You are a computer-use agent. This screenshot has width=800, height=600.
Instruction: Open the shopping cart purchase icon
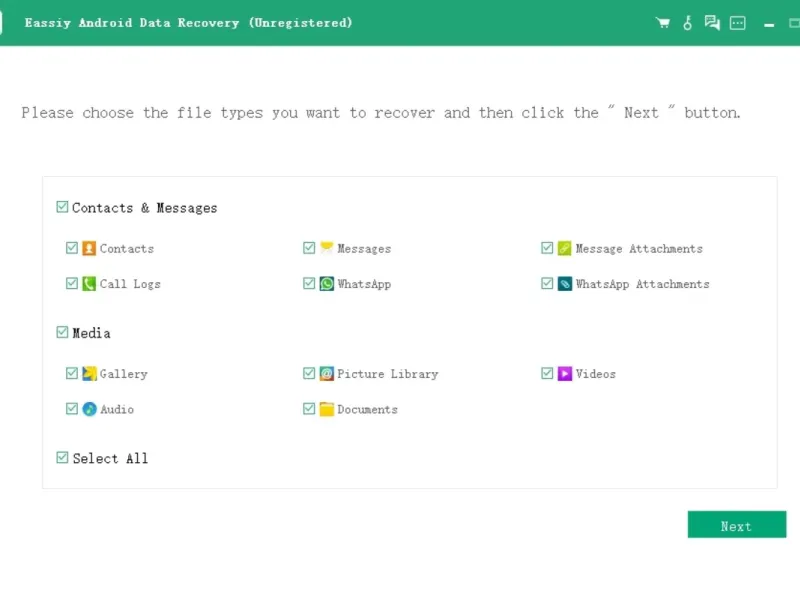click(x=662, y=23)
